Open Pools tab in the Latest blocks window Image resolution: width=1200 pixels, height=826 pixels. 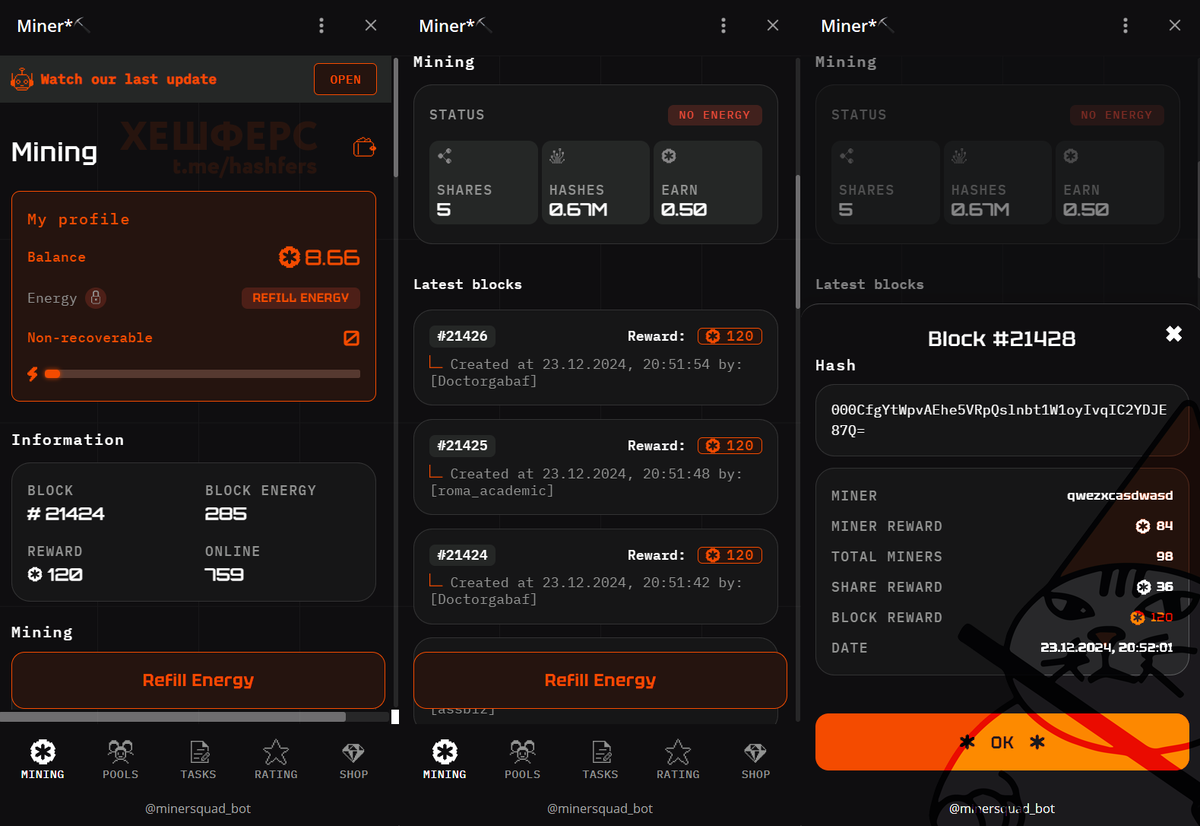522,760
